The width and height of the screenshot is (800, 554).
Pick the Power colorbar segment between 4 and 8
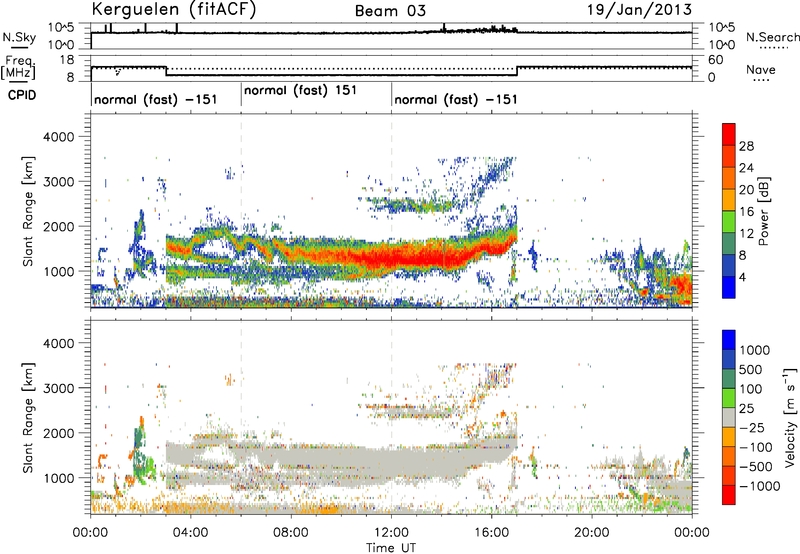pyautogui.click(x=729, y=266)
